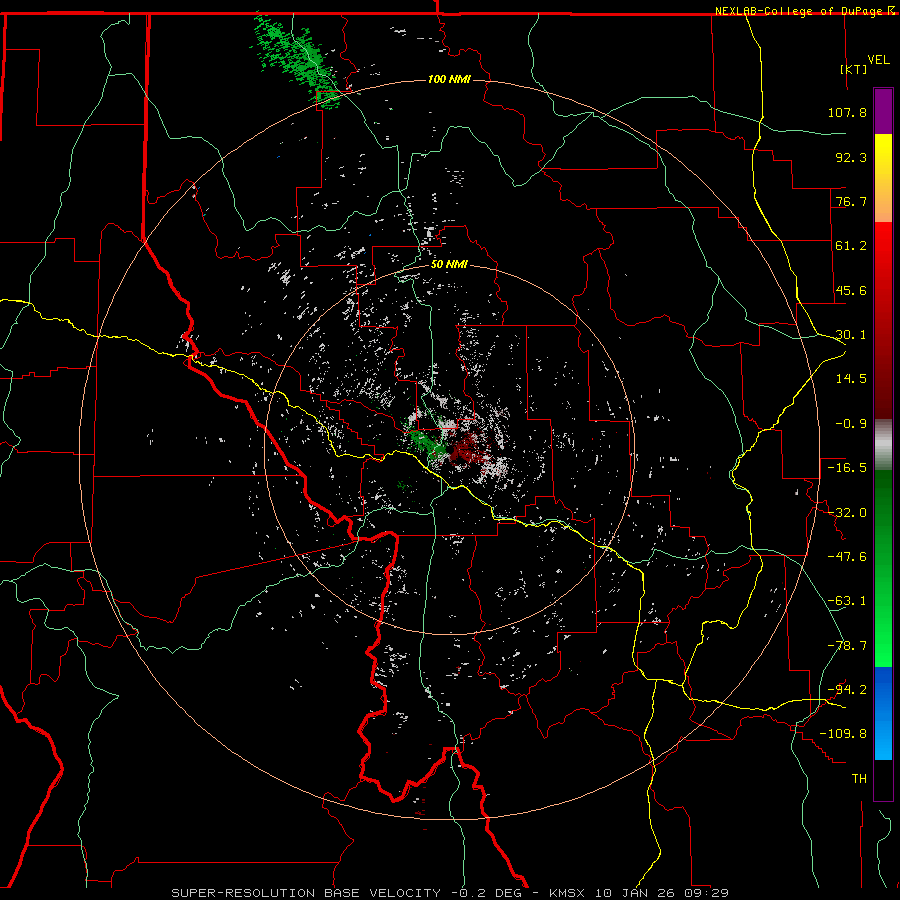Click the 107.8 velocity scale value
The height and width of the screenshot is (900, 900).
click(847, 112)
